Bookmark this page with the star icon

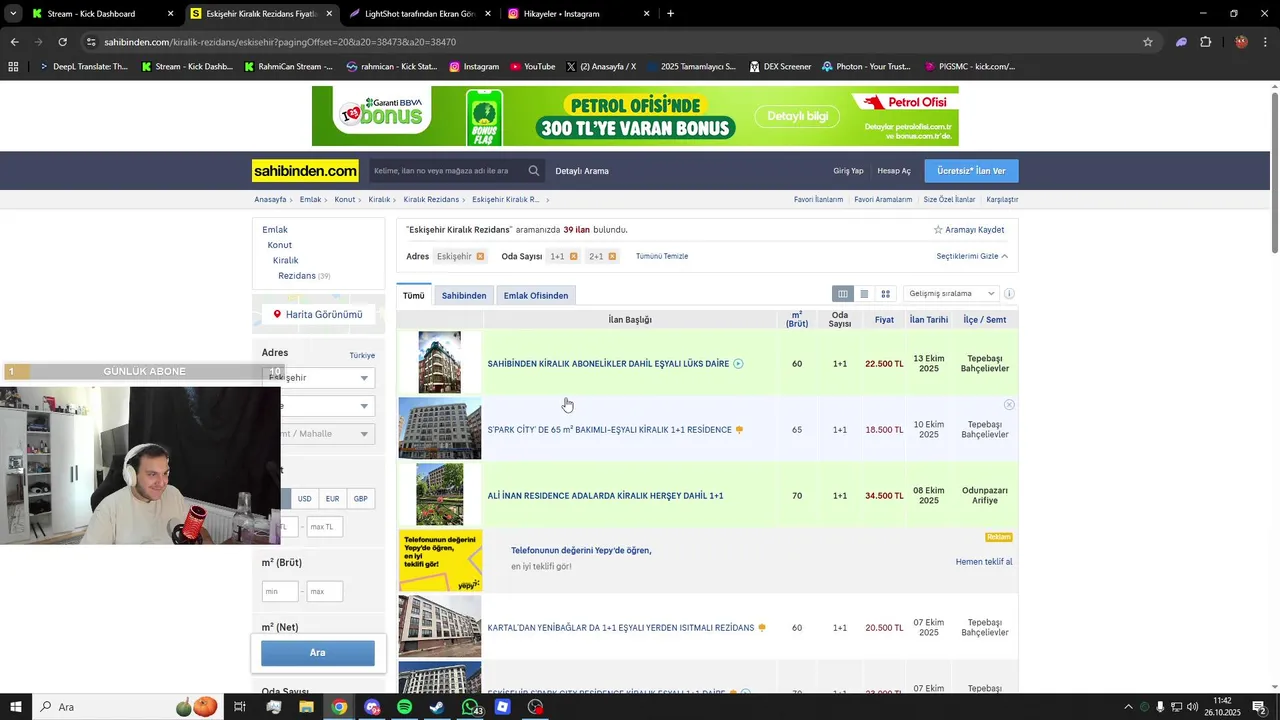[x=1148, y=42]
